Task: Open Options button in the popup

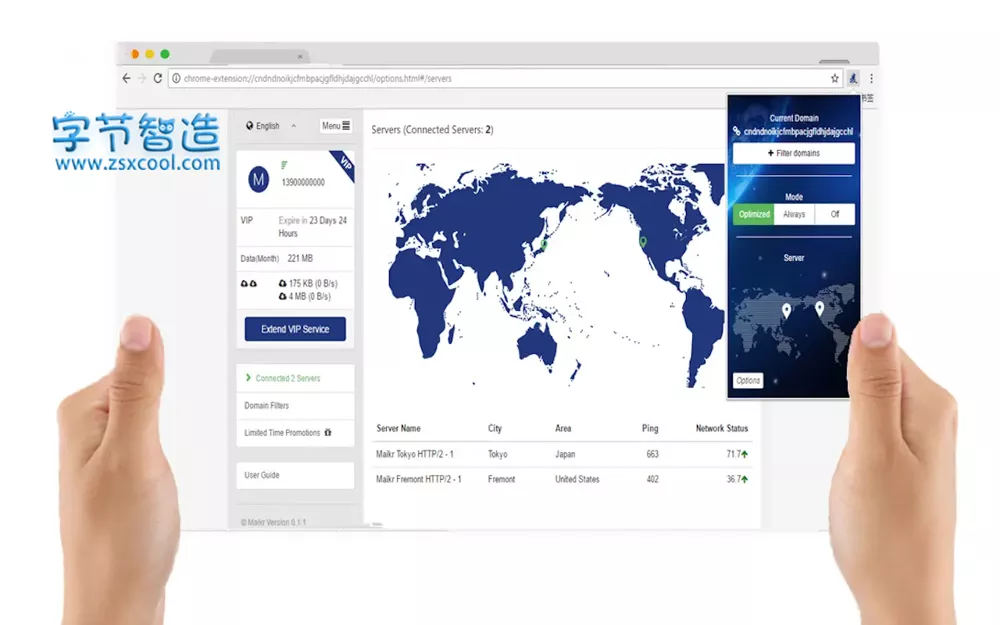Action: [x=748, y=381]
